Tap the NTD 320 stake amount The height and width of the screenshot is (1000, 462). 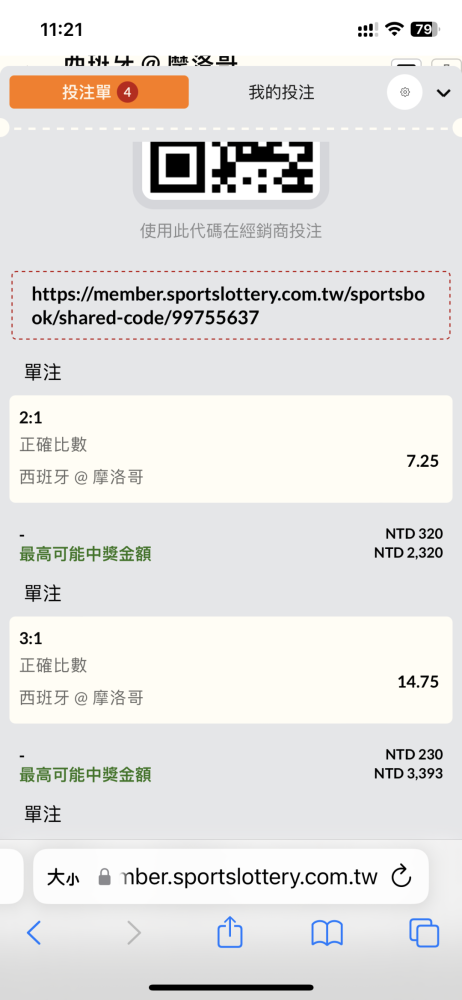click(x=414, y=533)
